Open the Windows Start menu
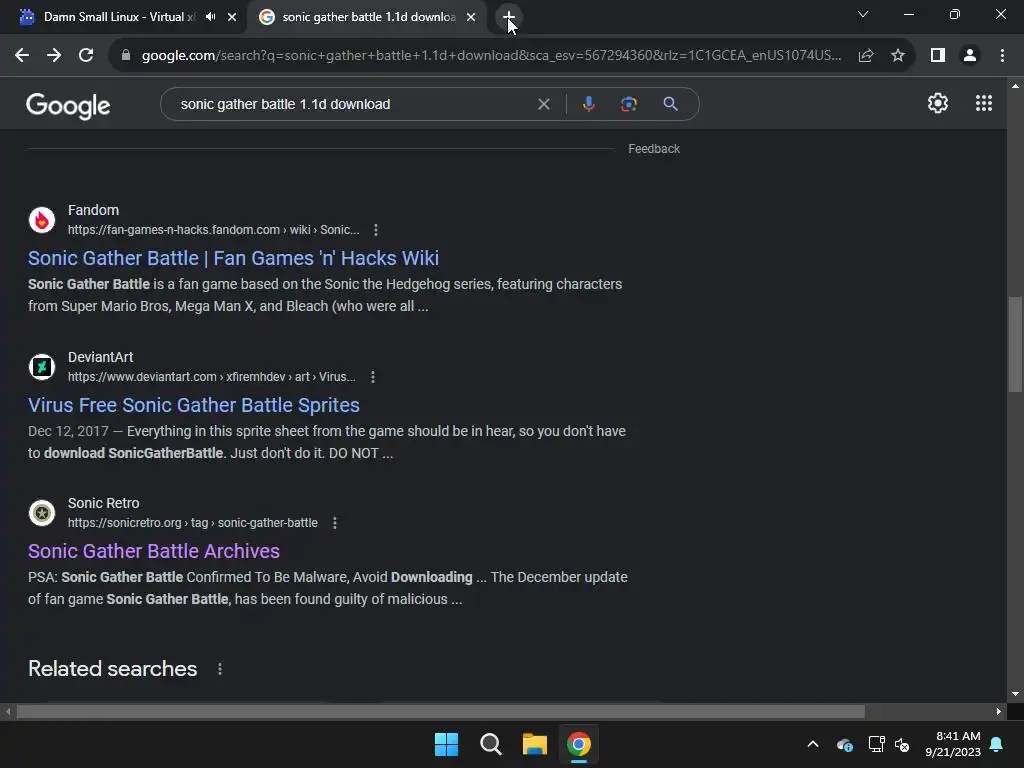The image size is (1024, 768). coord(447,744)
